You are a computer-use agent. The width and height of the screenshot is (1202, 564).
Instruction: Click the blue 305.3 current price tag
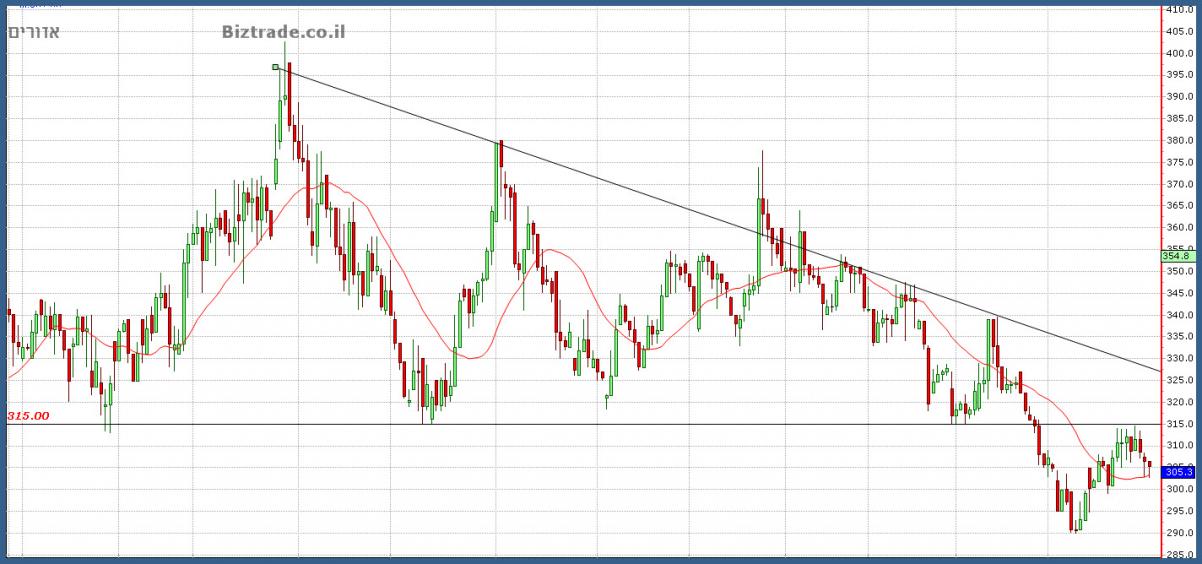pyautogui.click(x=1179, y=472)
